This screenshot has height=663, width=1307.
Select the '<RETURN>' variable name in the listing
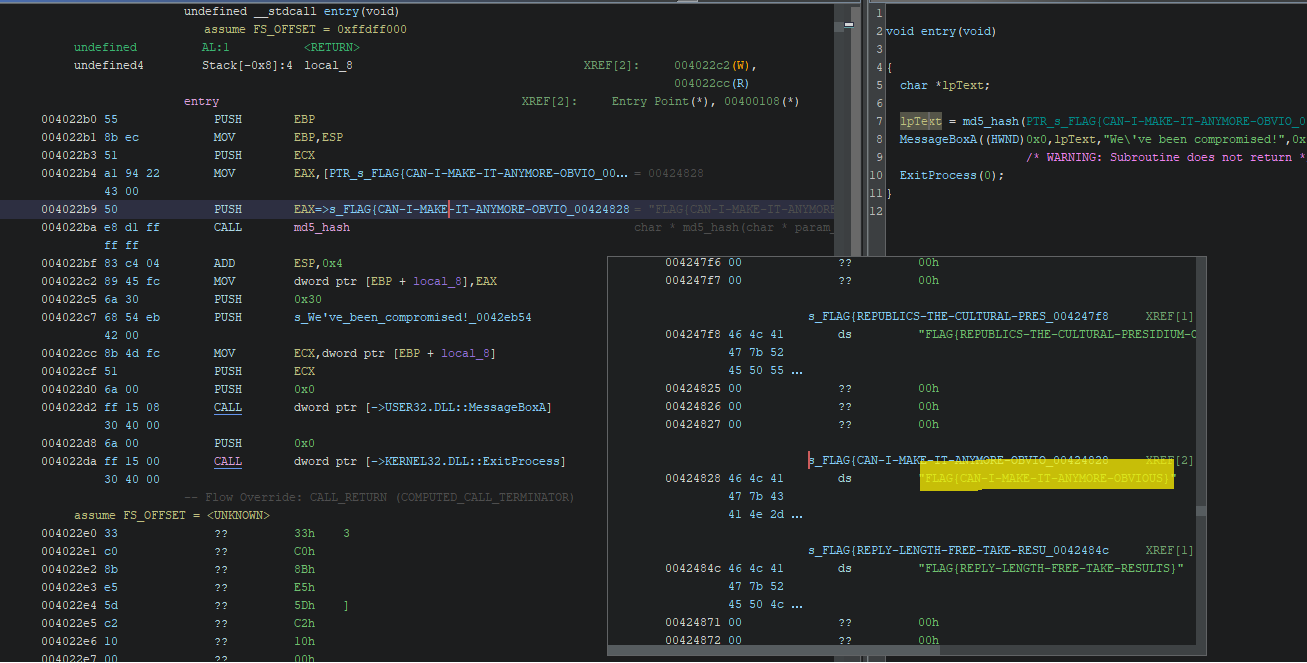[332, 47]
